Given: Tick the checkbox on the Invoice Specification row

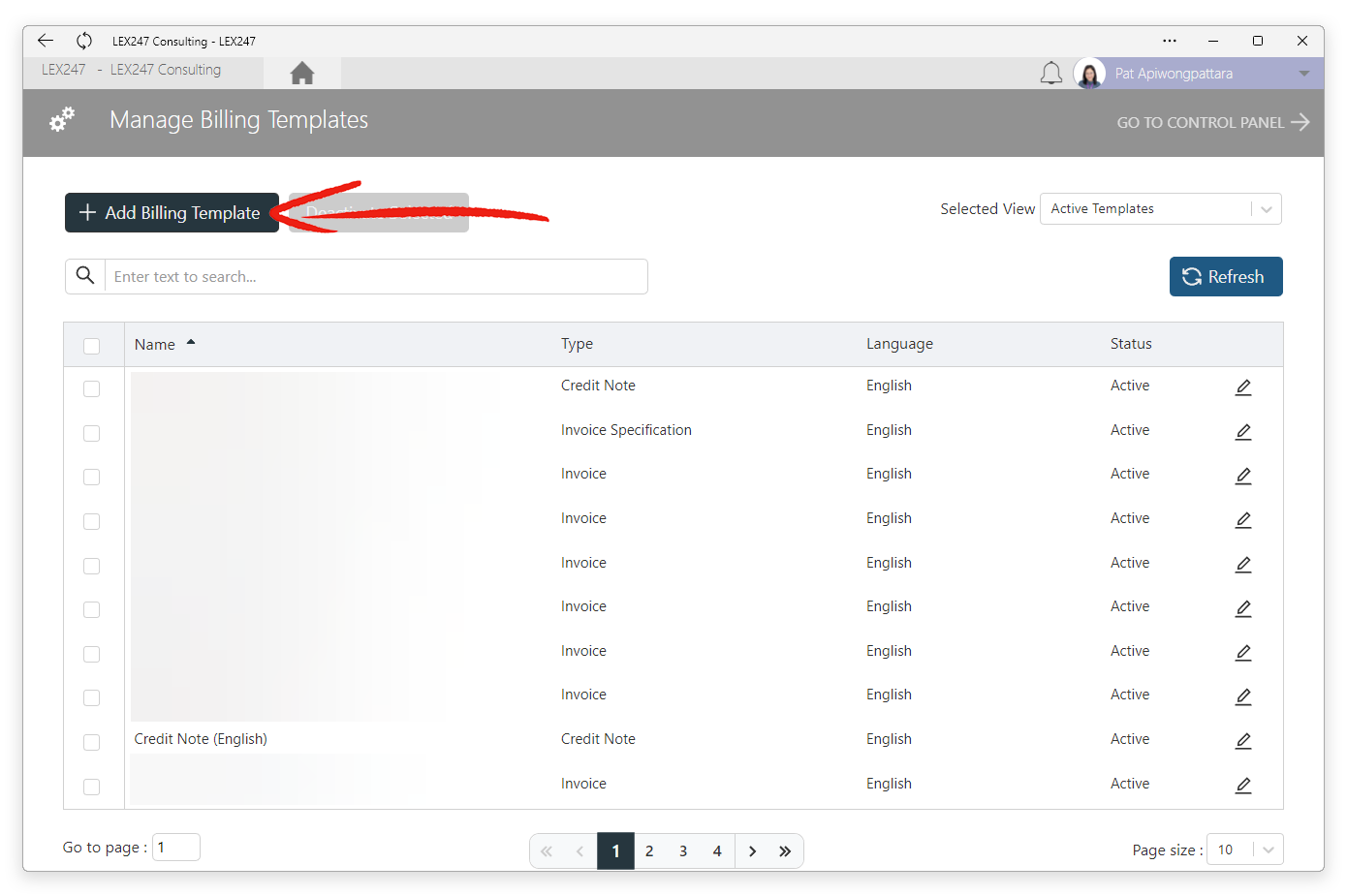Looking at the screenshot, I should (x=92, y=433).
